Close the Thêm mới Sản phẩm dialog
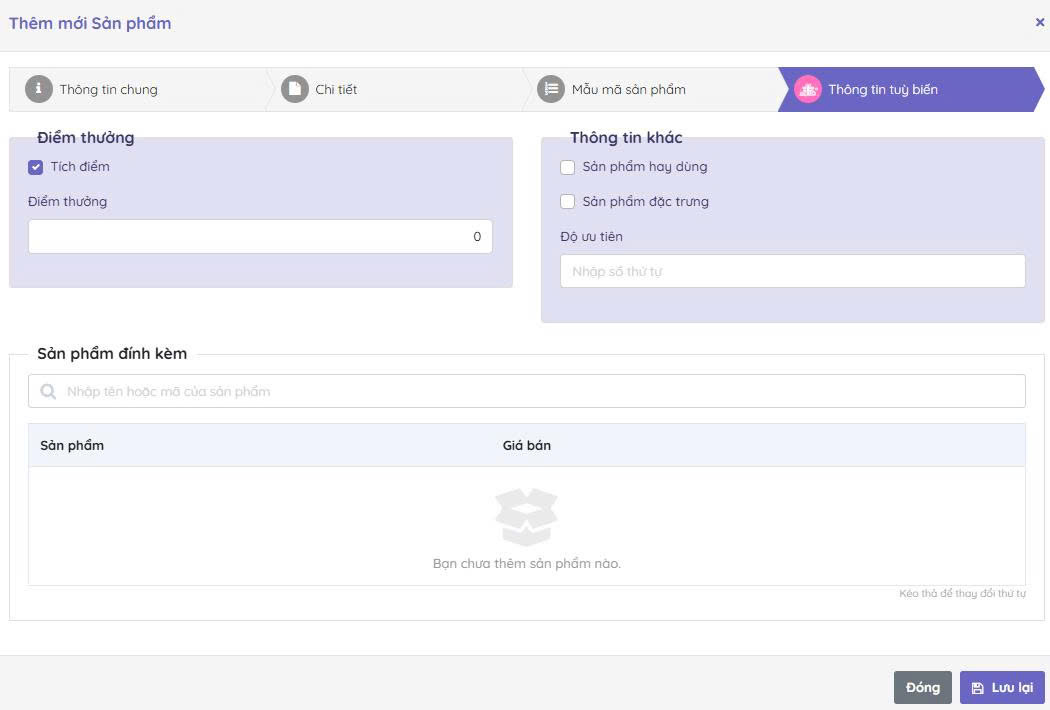Screen dimensions: 1050x710 click(x=1039, y=22)
